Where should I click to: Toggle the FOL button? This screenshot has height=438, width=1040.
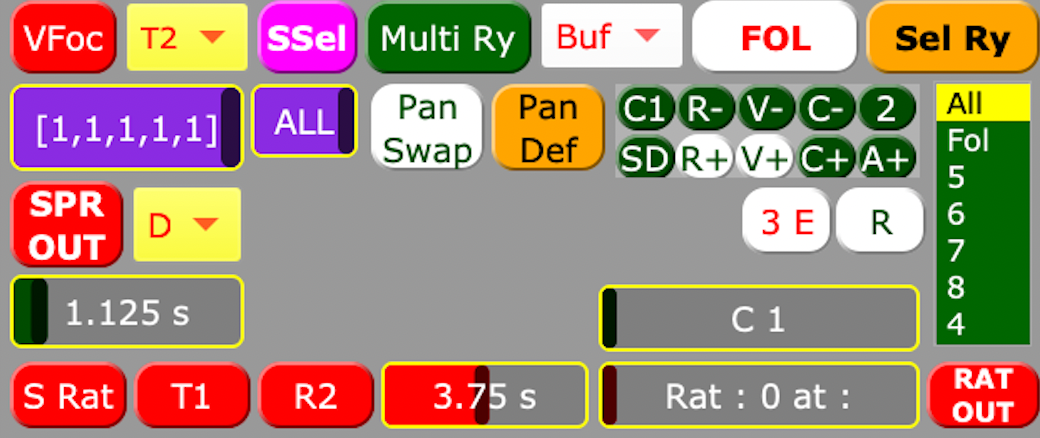(x=775, y=37)
